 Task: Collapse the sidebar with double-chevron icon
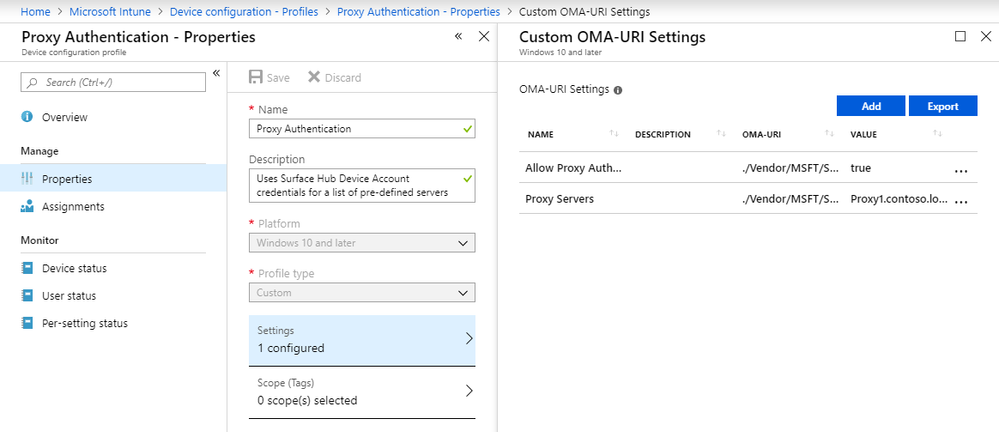point(216,73)
